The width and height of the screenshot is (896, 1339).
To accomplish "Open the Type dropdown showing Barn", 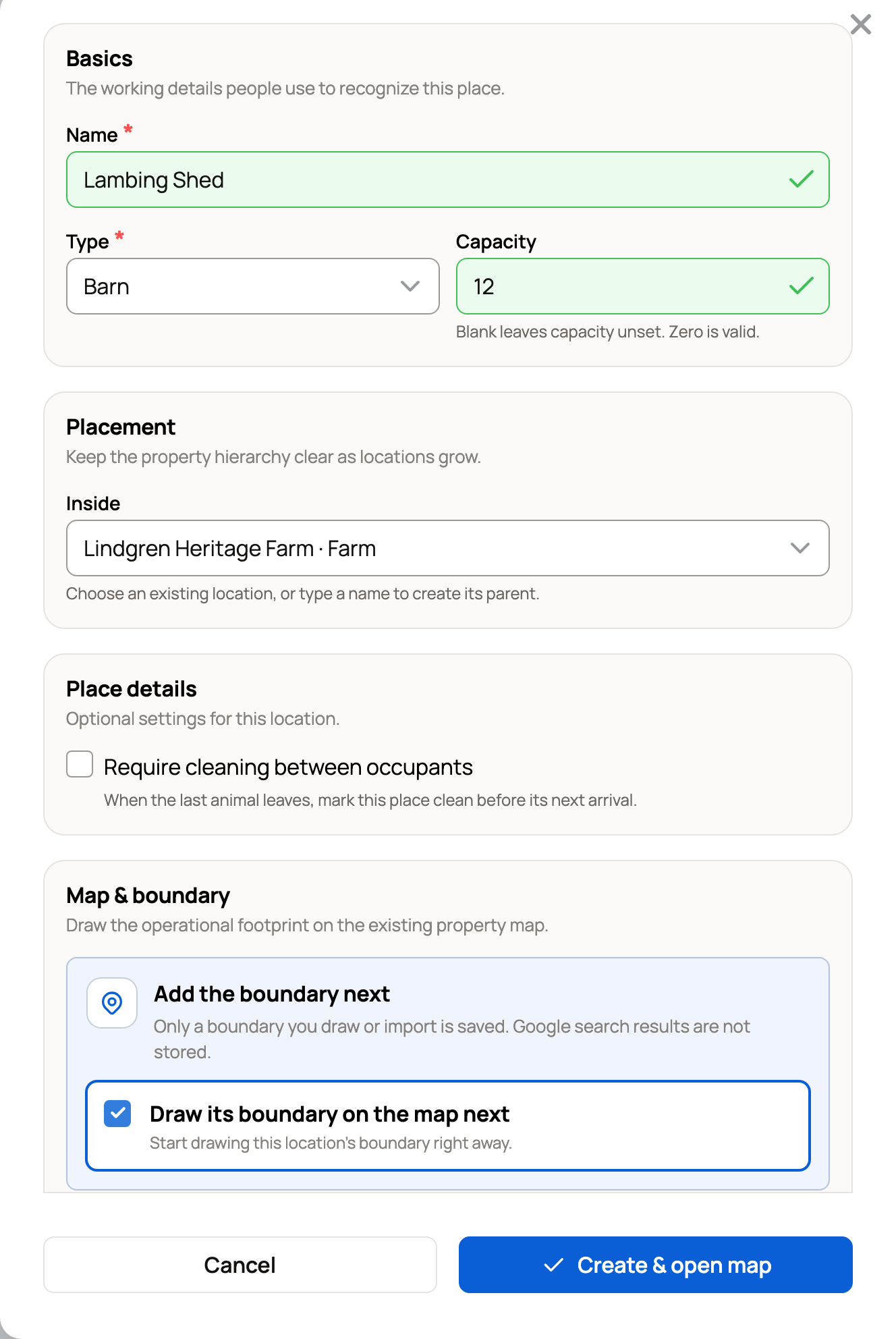I will point(253,286).
